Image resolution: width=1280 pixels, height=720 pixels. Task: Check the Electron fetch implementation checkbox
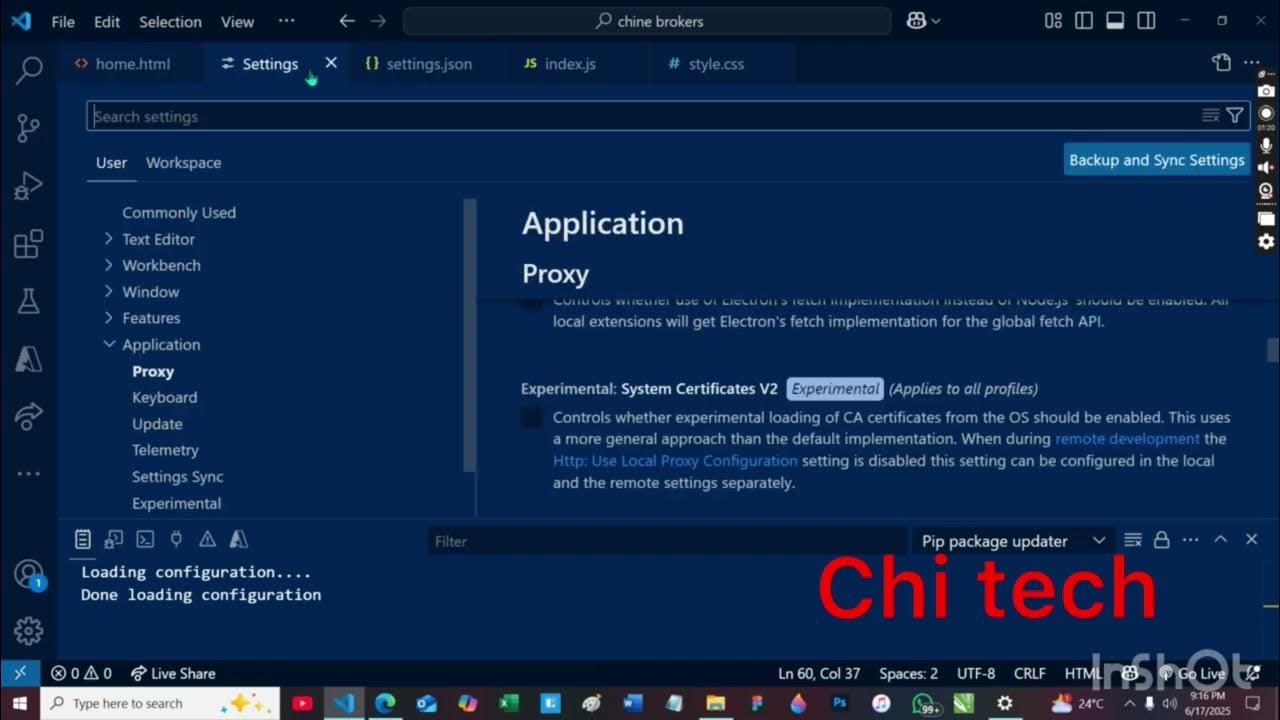tap(531, 301)
